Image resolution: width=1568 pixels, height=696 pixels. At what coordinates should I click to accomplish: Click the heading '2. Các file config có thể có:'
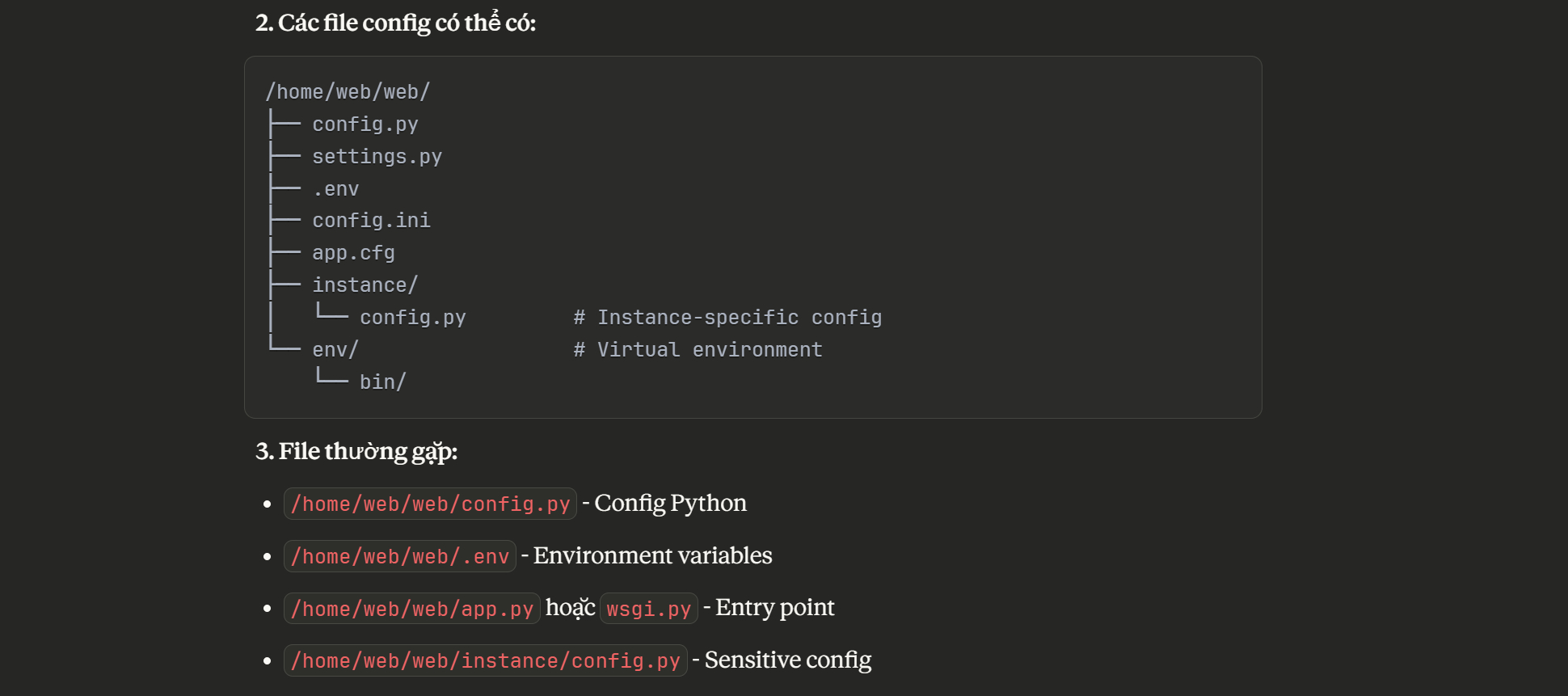click(395, 23)
